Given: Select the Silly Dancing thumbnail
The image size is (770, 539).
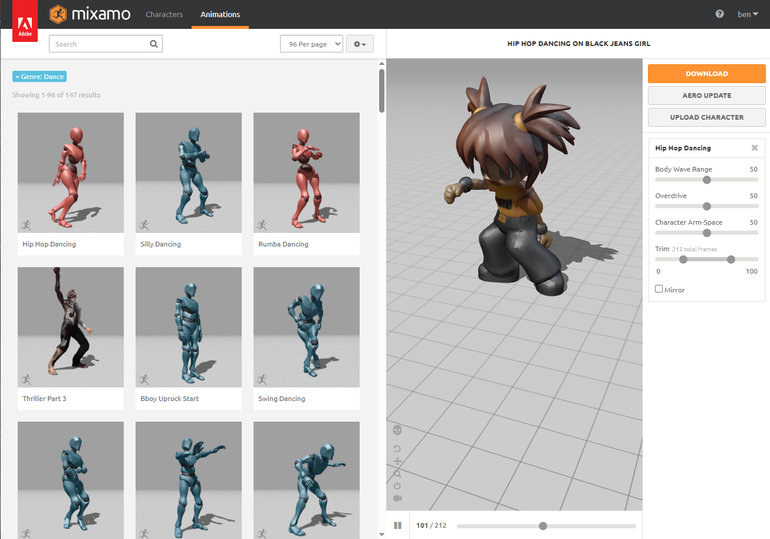Looking at the screenshot, I should 189,173.
